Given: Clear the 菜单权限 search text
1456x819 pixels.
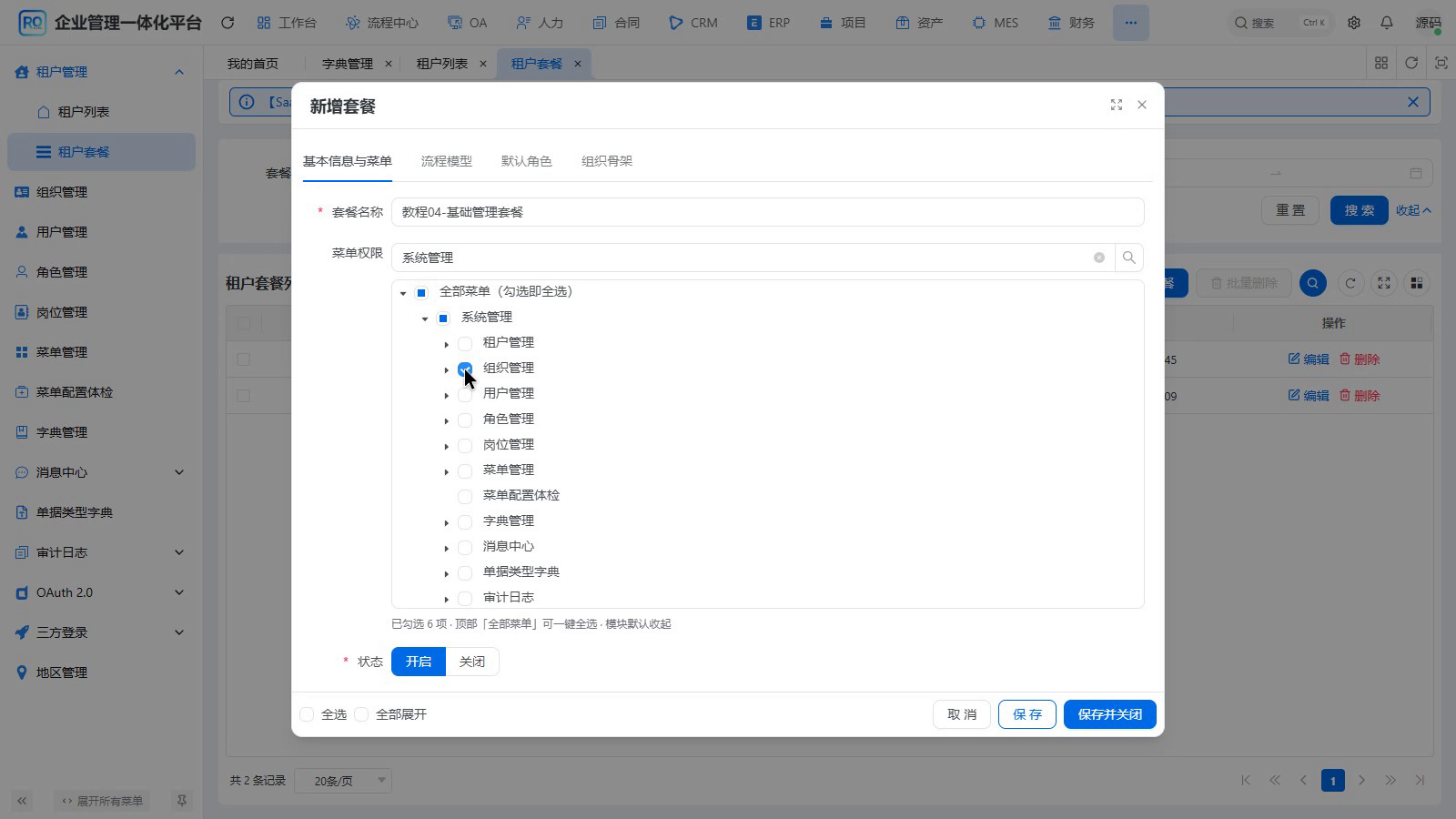Looking at the screenshot, I should [x=1099, y=258].
